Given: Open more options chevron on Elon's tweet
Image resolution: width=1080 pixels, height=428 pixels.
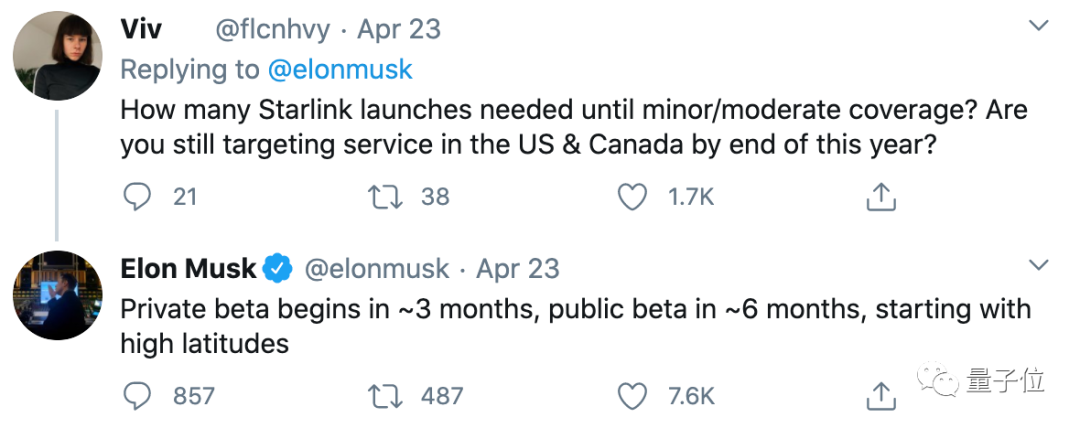Looking at the screenshot, I should coord(1039,266).
